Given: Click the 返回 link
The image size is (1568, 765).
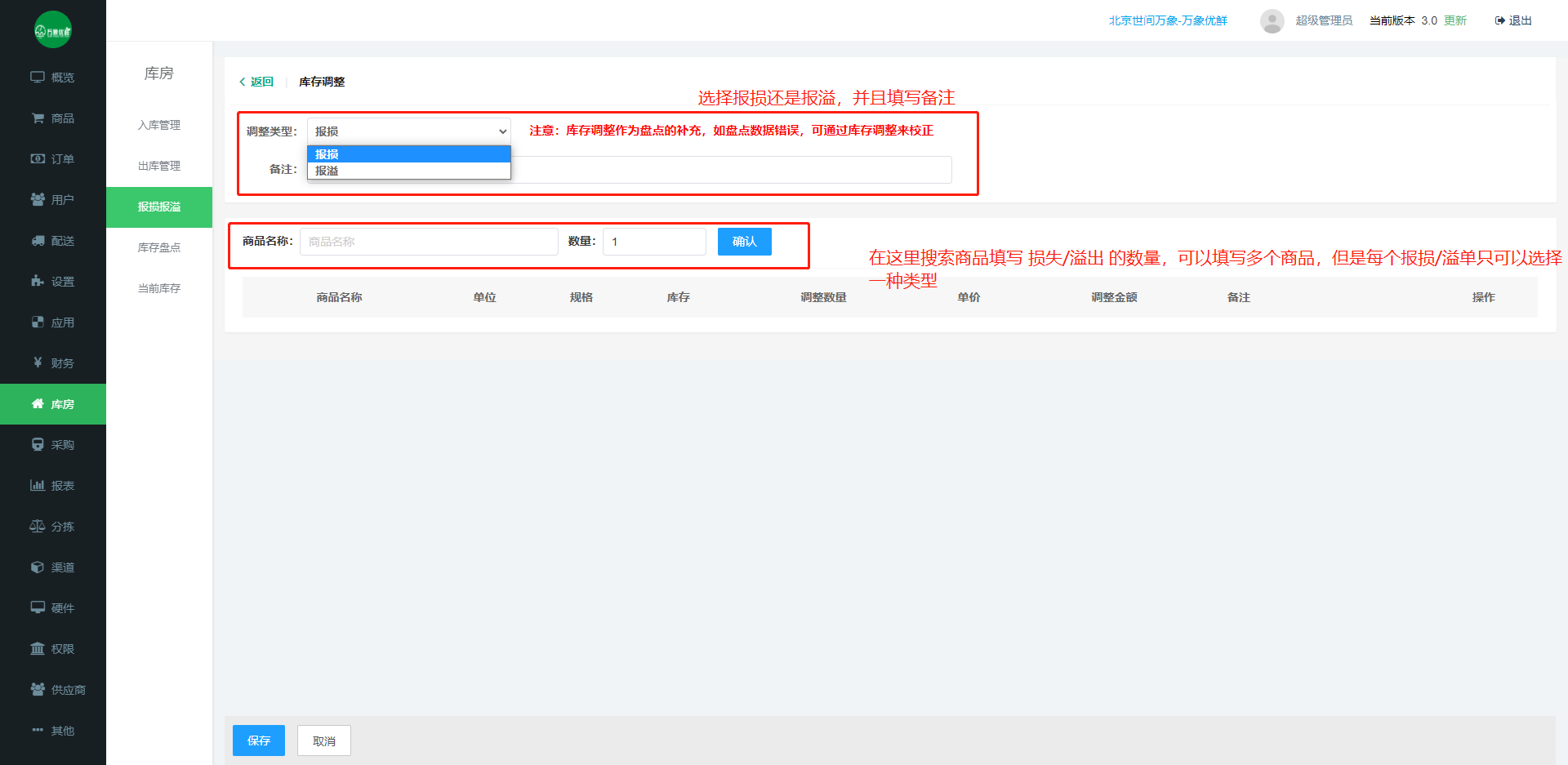Looking at the screenshot, I should 262,82.
